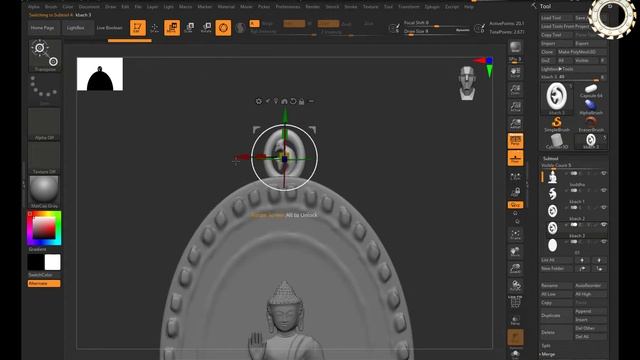Toggle eye icon of the white oval subtool

coord(604,242)
